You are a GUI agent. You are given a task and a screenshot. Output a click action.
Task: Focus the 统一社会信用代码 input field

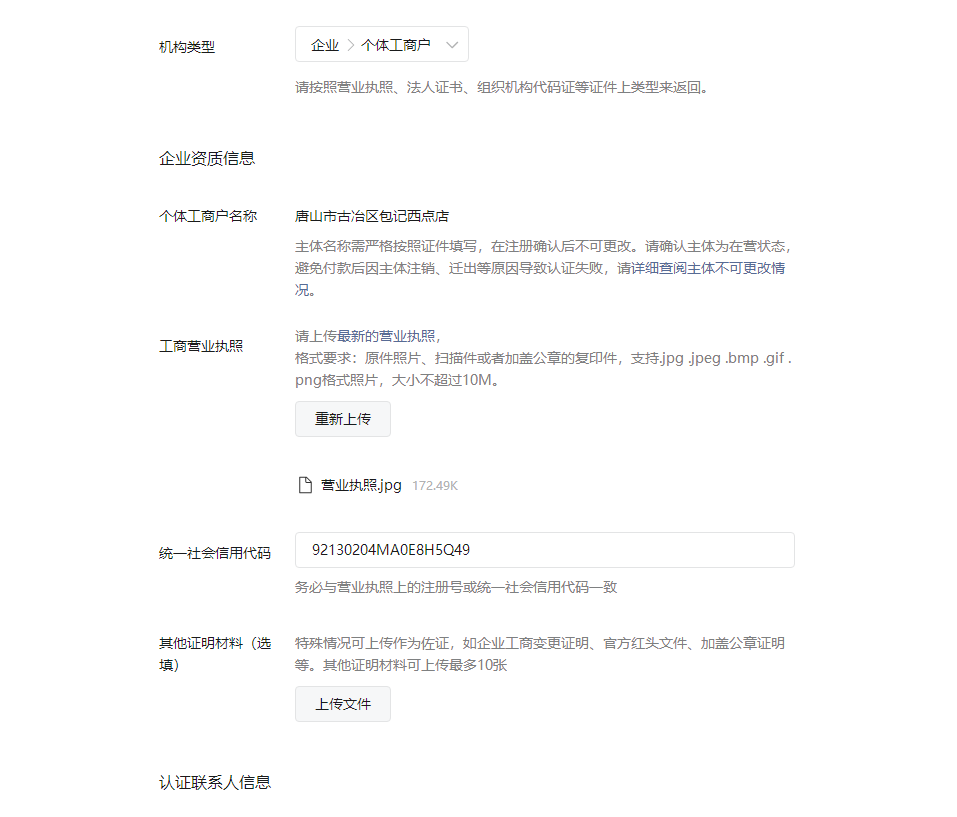[545, 550]
